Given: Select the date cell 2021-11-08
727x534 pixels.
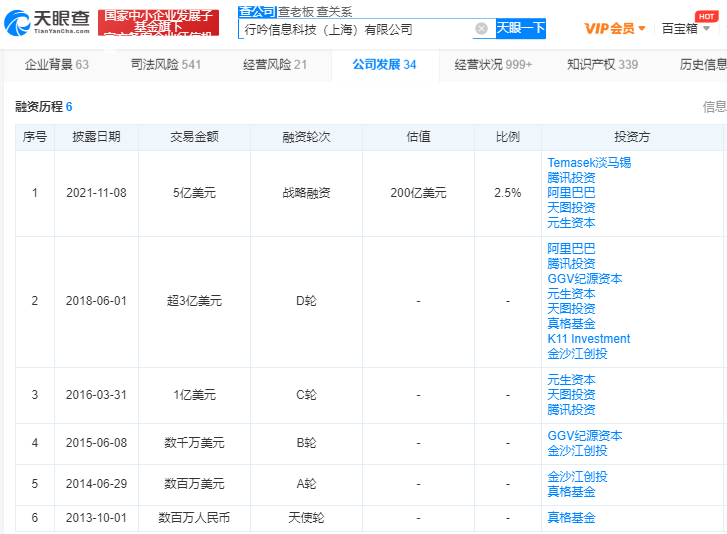Looking at the screenshot, I should 96,193.
